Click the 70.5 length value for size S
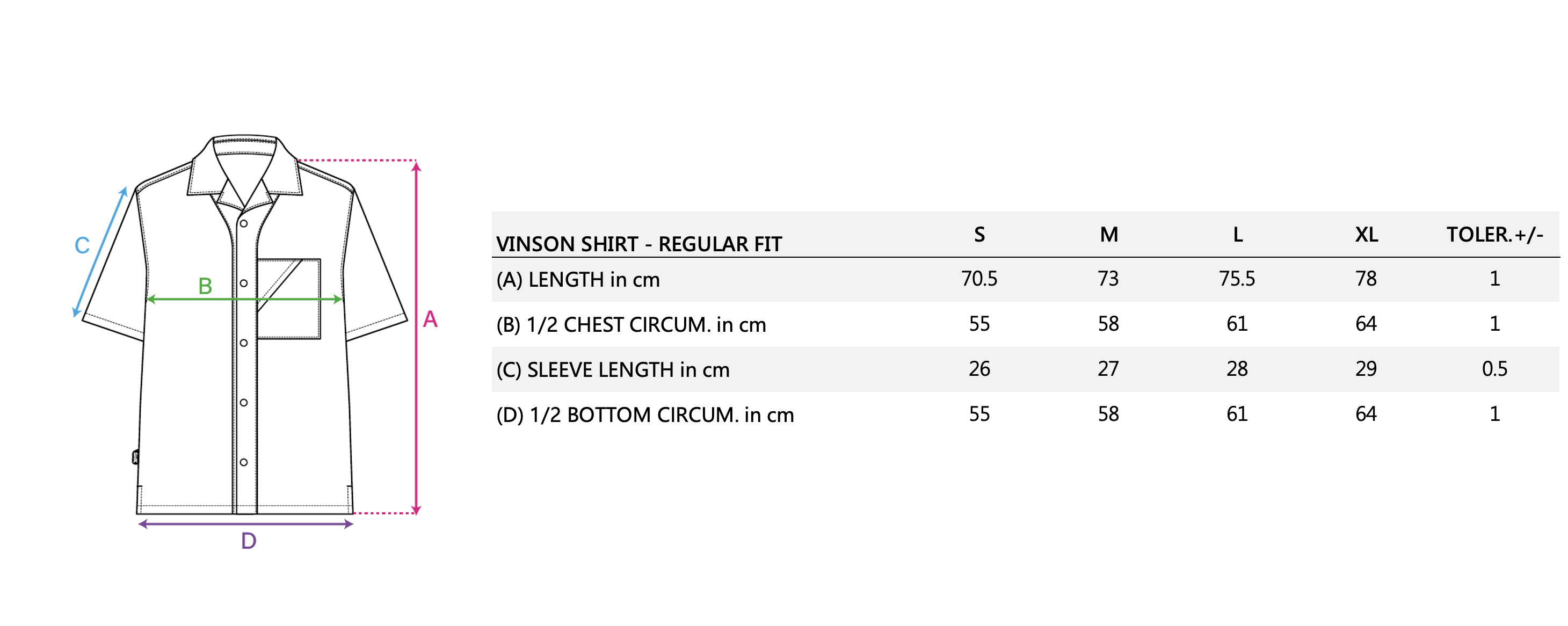This screenshot has width=1568, height=626. (979, 279)
